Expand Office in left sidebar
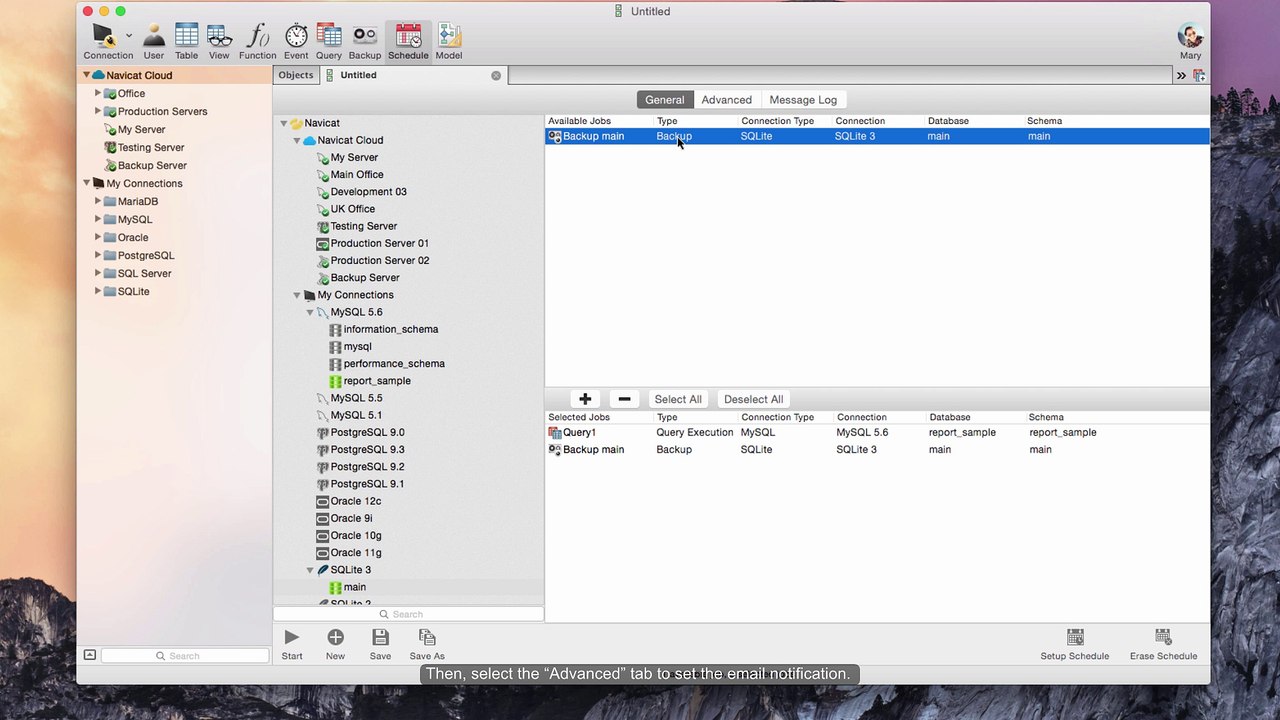 pos(98,93)
